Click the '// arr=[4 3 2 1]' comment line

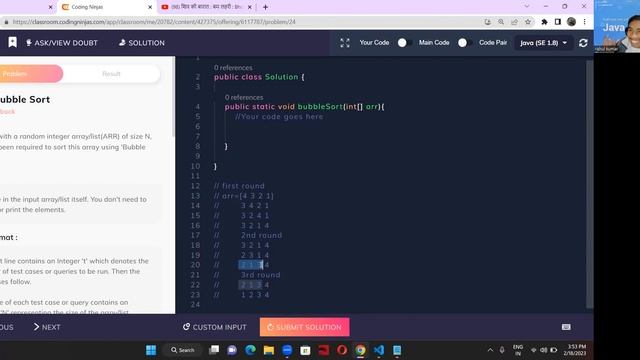[244, 196]
